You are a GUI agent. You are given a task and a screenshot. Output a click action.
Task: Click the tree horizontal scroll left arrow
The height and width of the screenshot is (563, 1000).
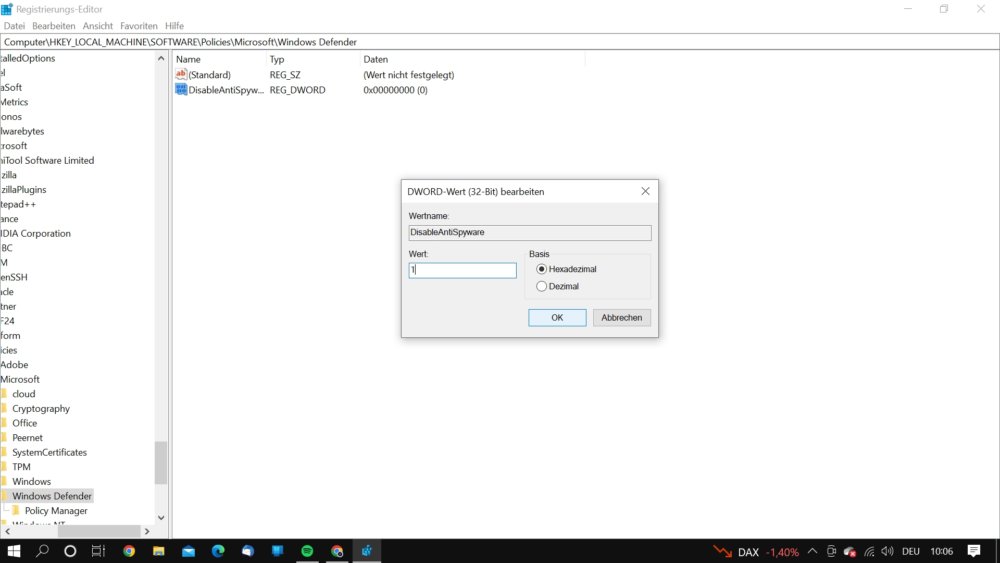[7, 531]
